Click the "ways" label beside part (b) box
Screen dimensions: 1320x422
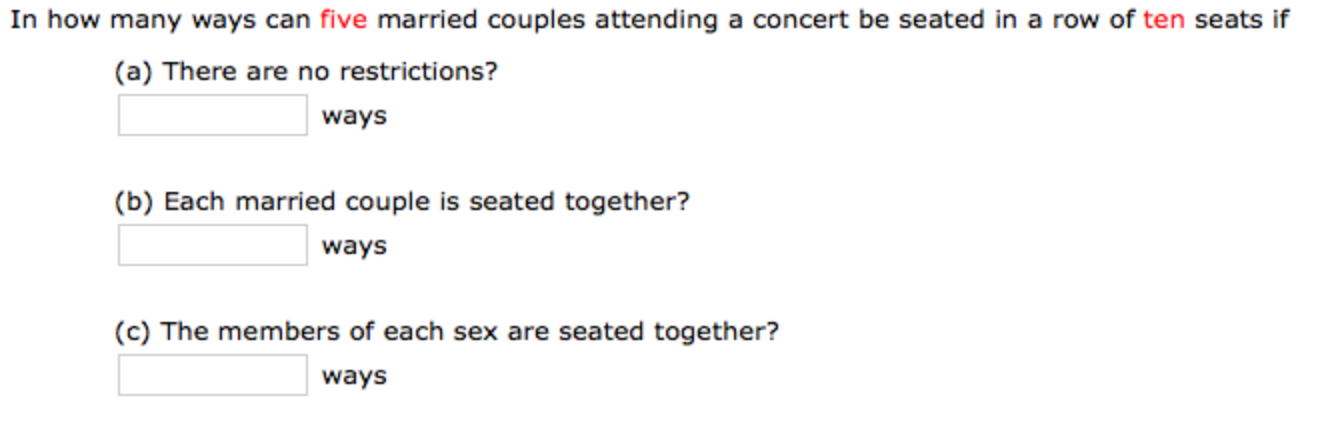tap(354, 246)
